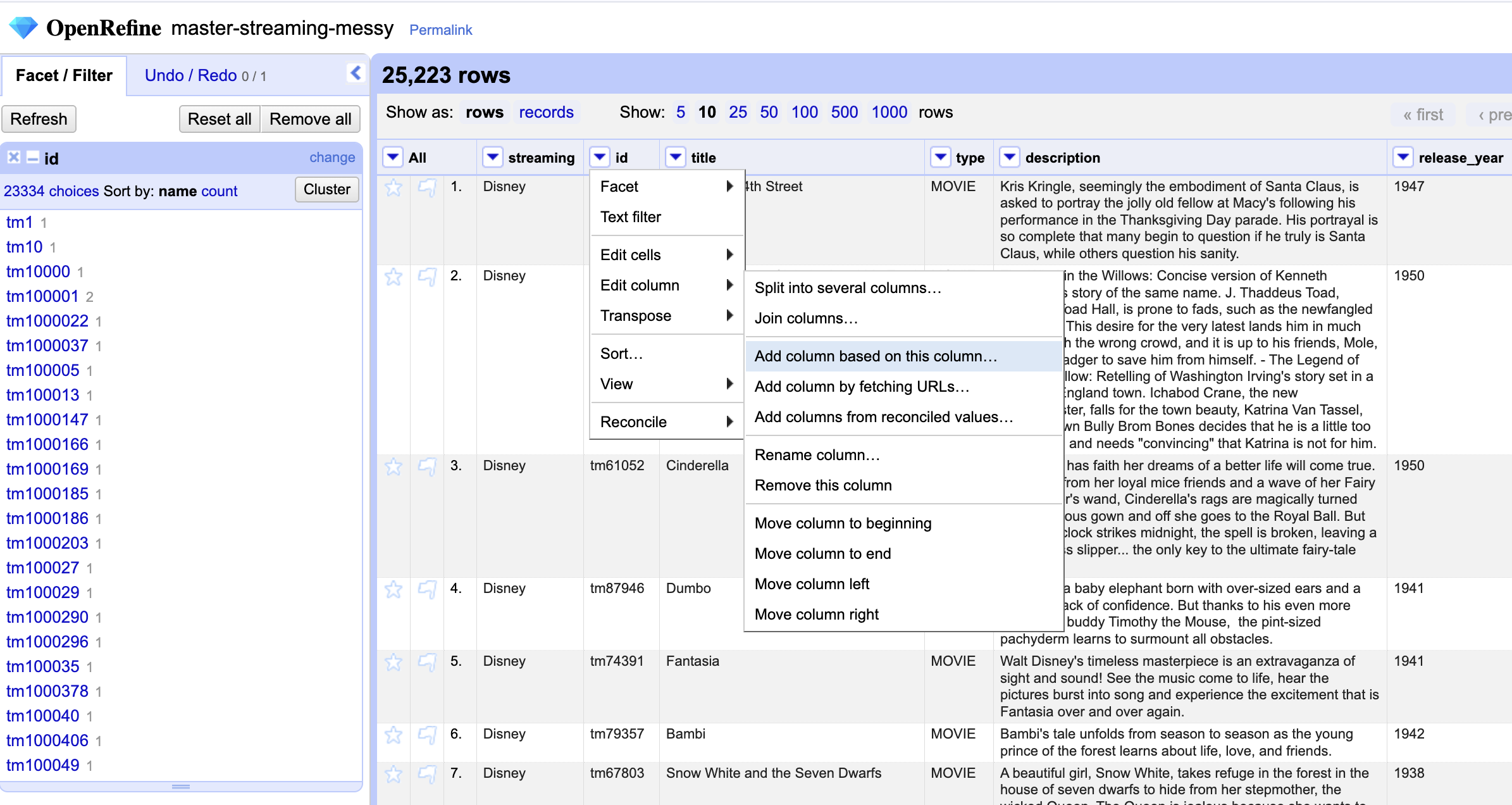Flag row 5 Fantasia
Image resolution: width=1512 pixels, height=805 pixels.
(x=428, y=662)
